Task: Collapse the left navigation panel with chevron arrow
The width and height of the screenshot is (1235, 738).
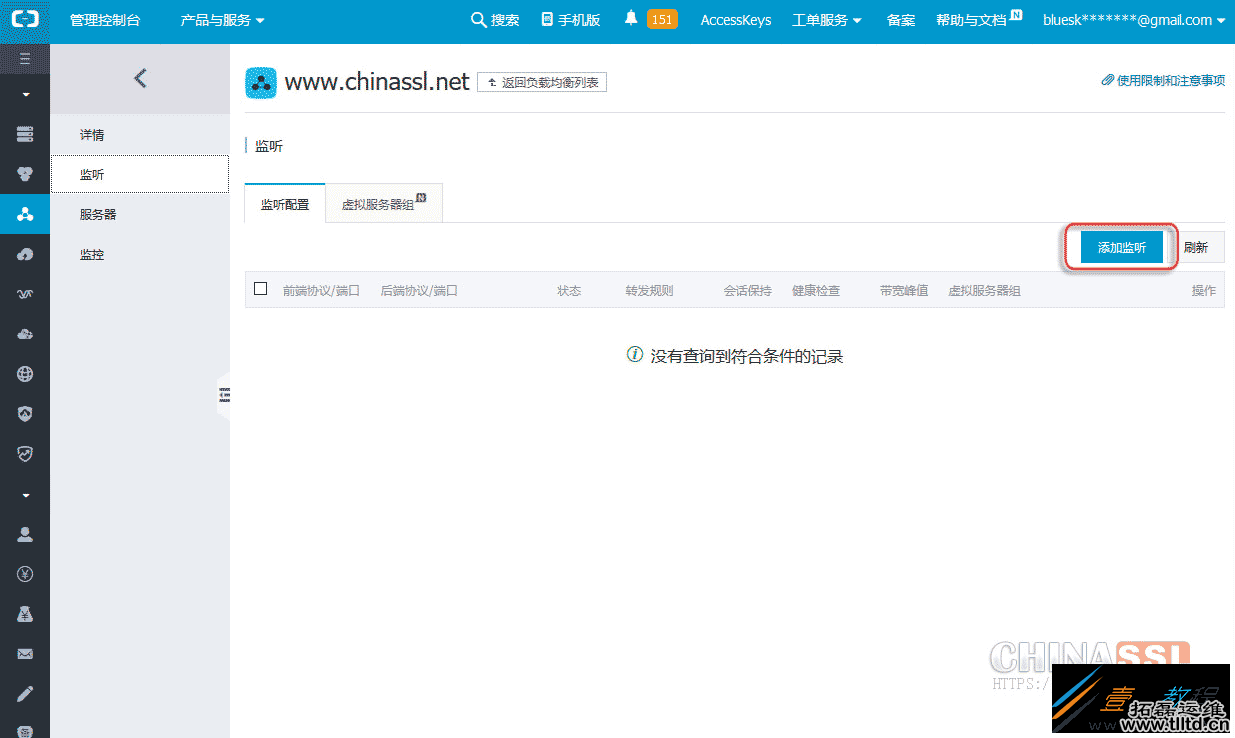Action: pos(140,77)
